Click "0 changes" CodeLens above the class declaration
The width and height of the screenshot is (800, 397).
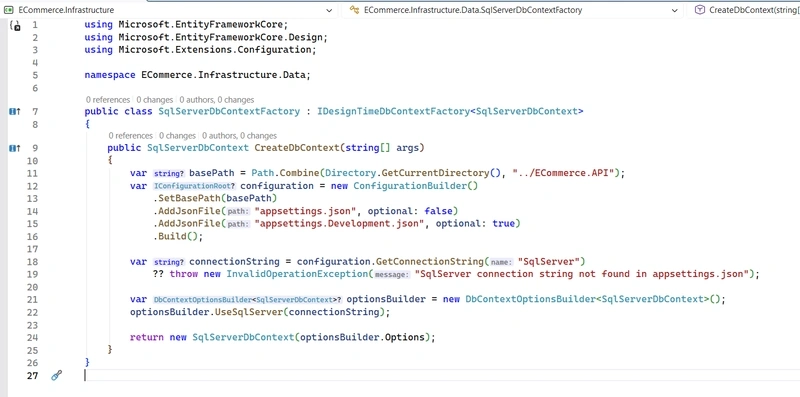155,100
